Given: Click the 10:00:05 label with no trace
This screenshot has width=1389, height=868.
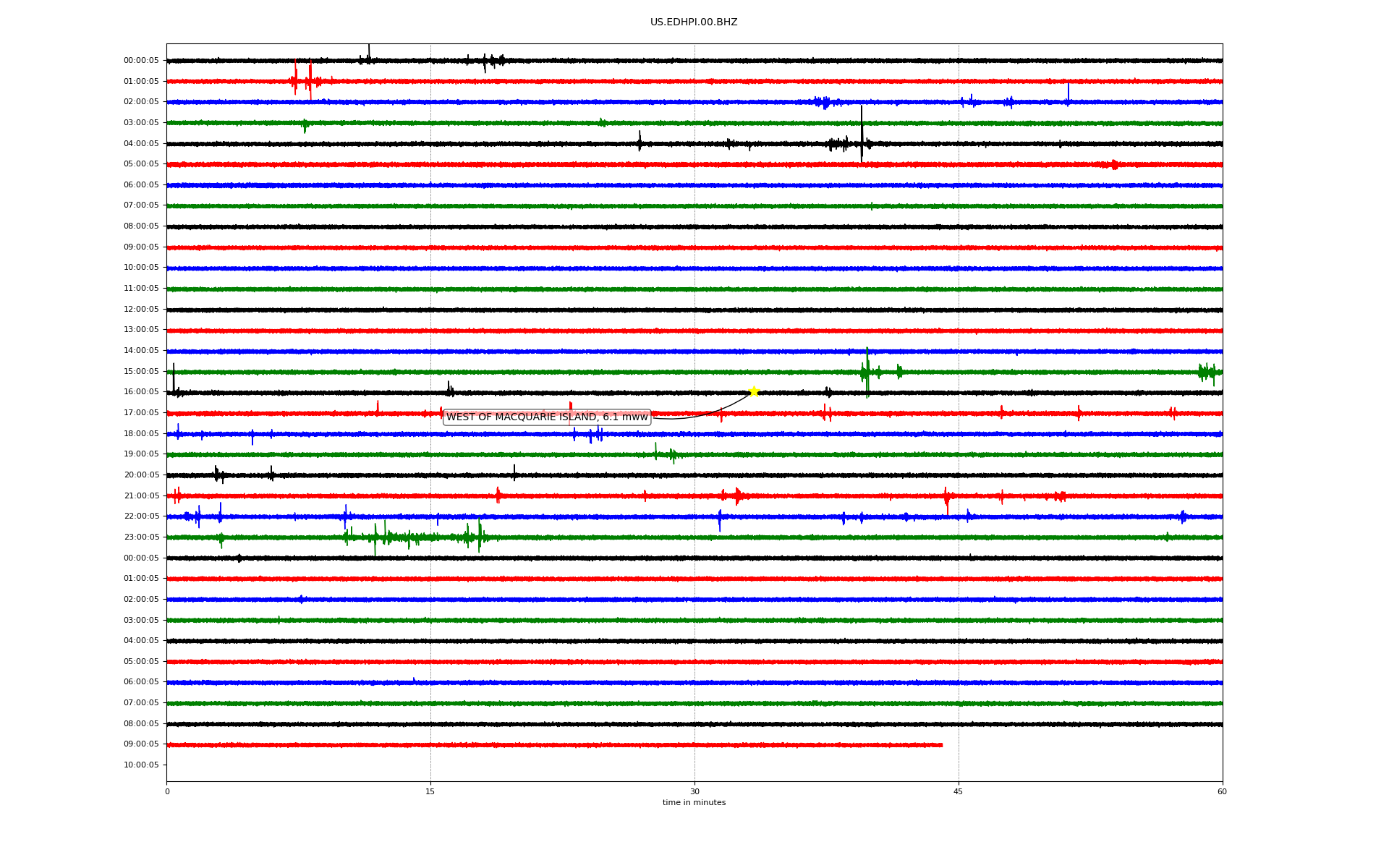Looking at the screenshot, I should pos(141,765).
